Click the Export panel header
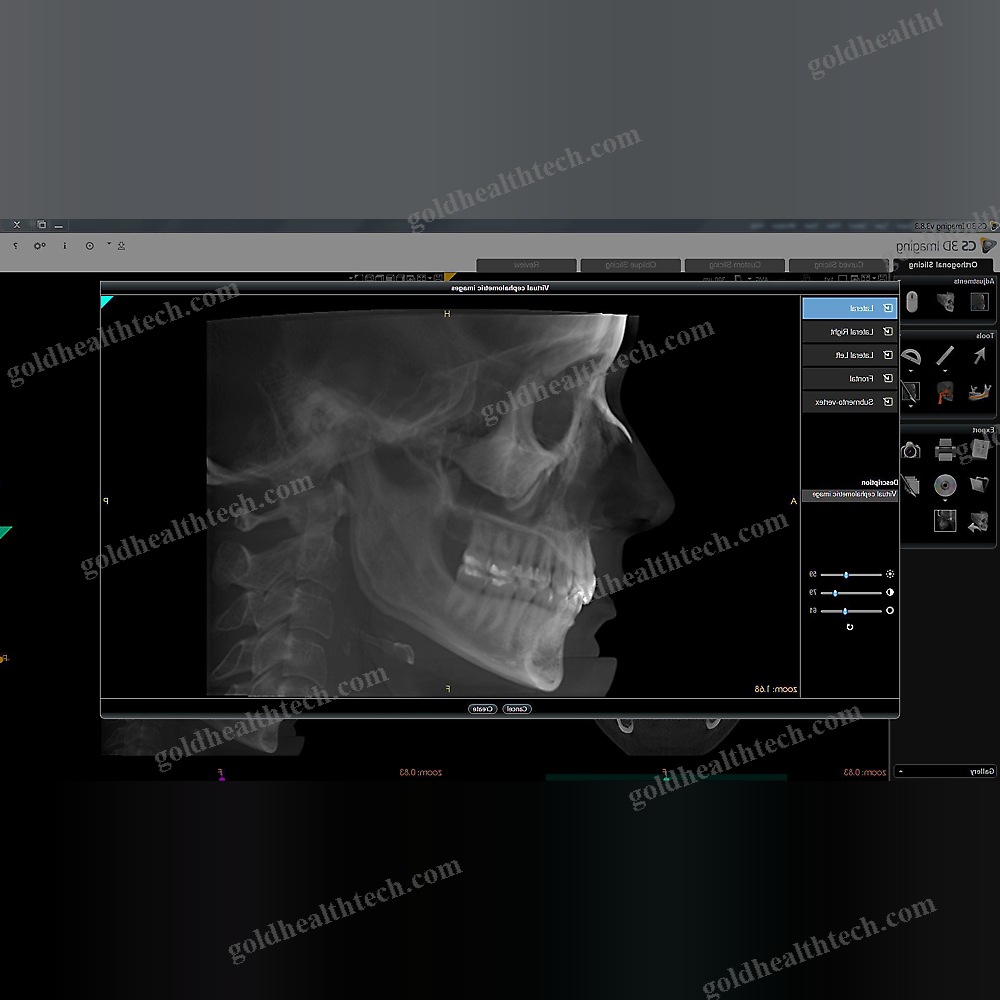The image size is (1000, 1000). tap(949, 430)
